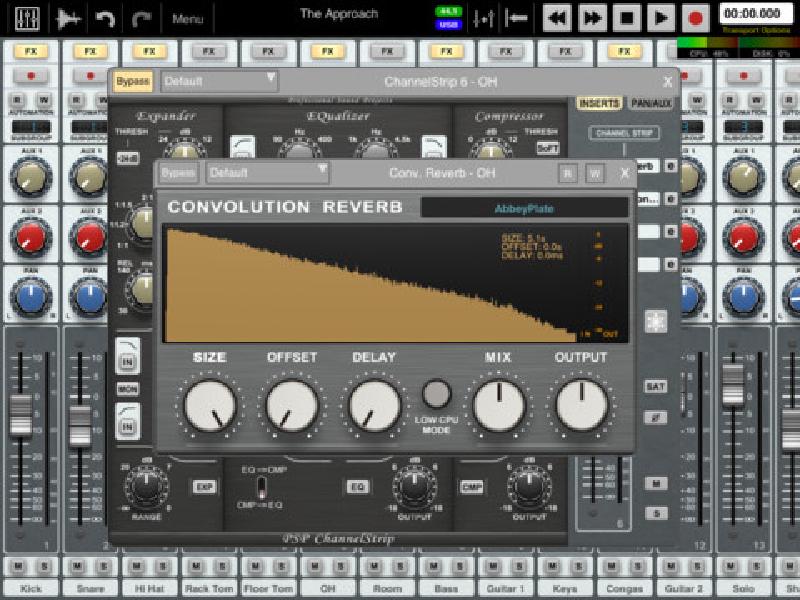Image resolution: width=800 pixels, height=600 pixels.
Task: Toggle power on fourth insert slot
Action: pyautogui.click(x=671, y=264)
